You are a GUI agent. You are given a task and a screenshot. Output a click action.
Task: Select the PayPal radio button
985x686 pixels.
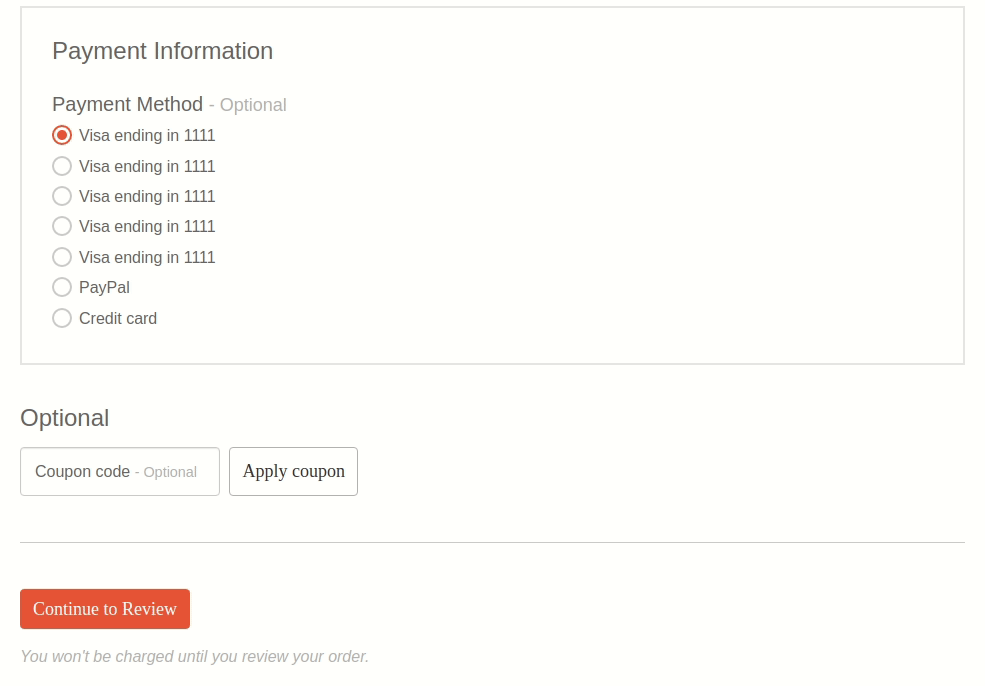point(62,287)
